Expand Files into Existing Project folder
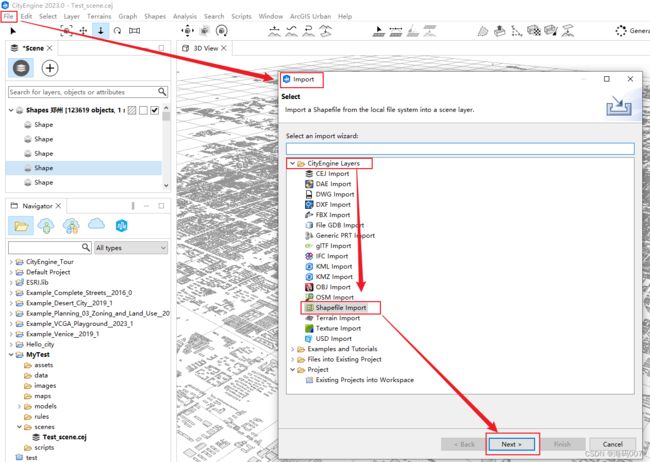This screenshot has height=462, width=650. coord(293,359)
